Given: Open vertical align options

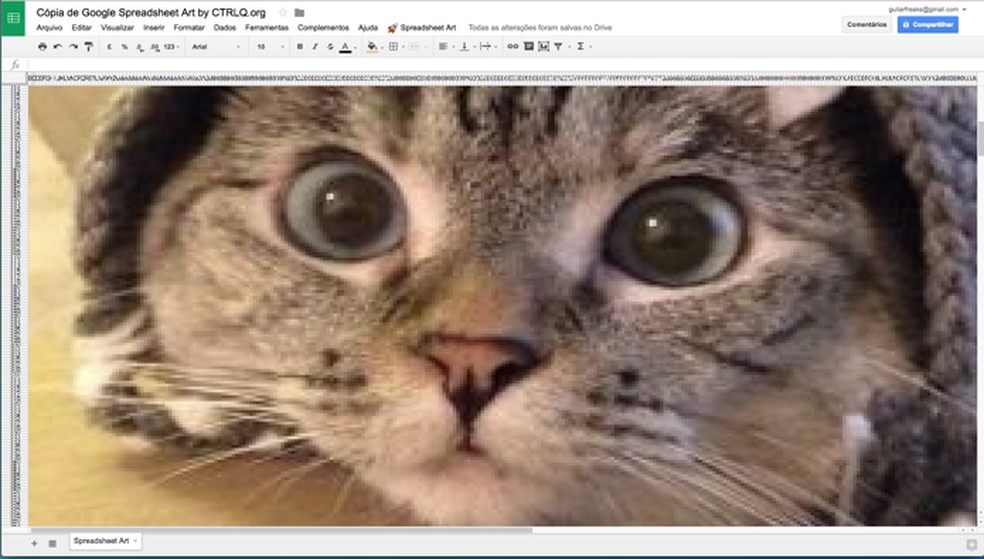Looking at the screenshot, I should [467, 46].
